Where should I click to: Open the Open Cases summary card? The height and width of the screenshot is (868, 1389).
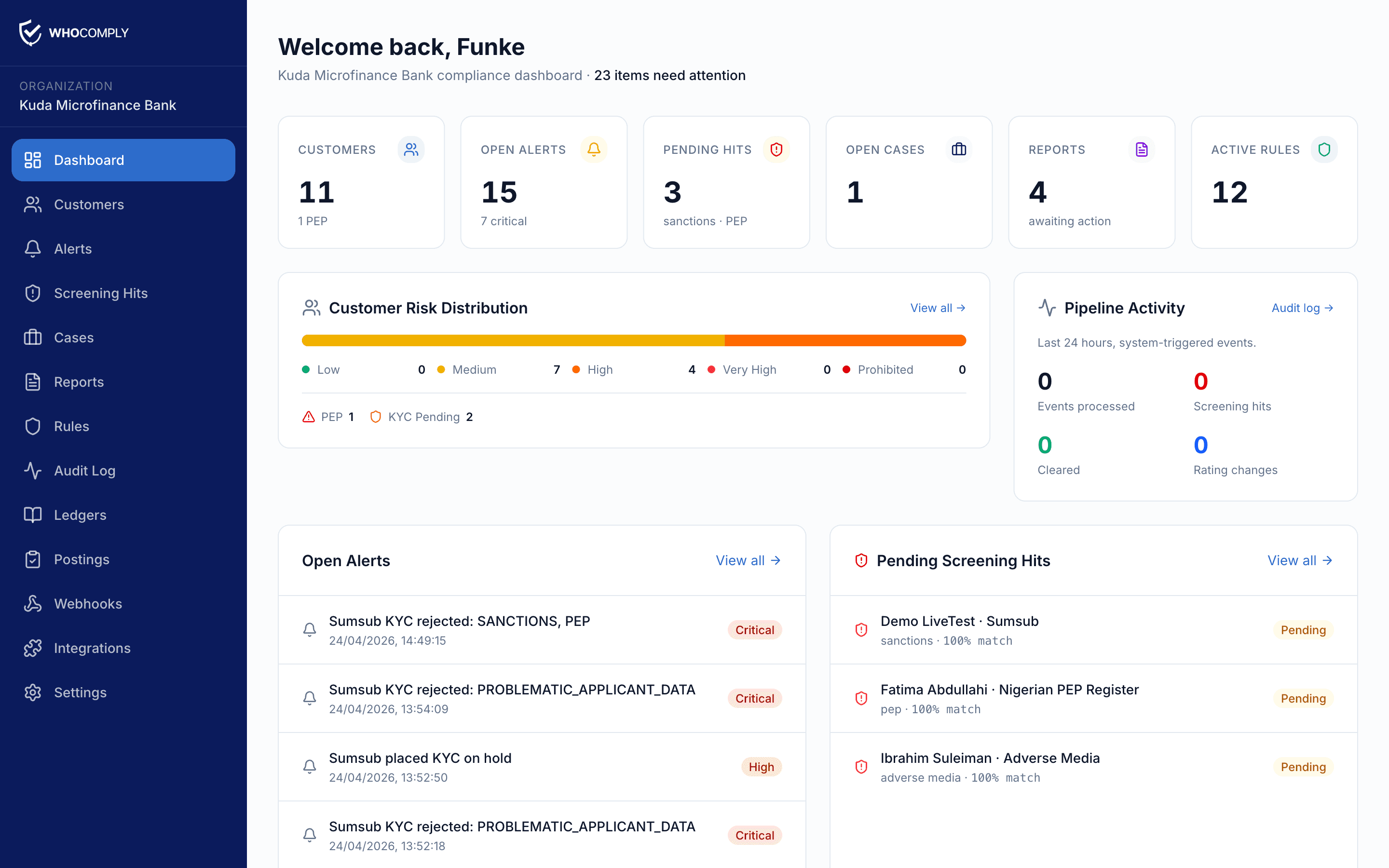point(909,182)
